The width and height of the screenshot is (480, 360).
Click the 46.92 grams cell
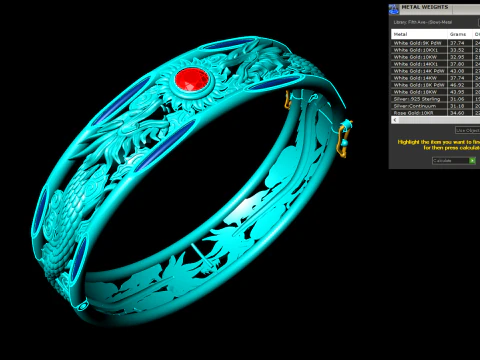[x=460, y=85]
